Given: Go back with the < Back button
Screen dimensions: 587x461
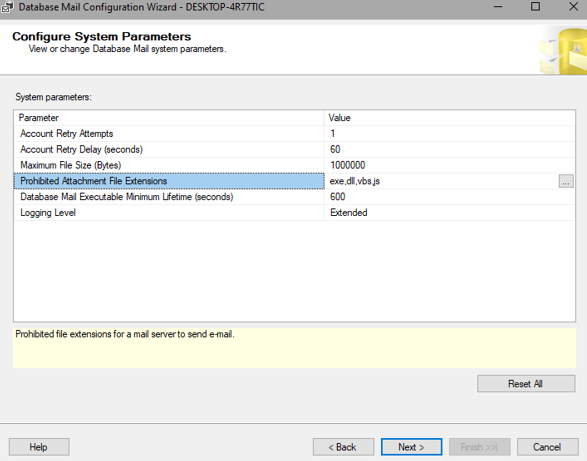Looking at the screenshot, I should [x=343, y=447].
